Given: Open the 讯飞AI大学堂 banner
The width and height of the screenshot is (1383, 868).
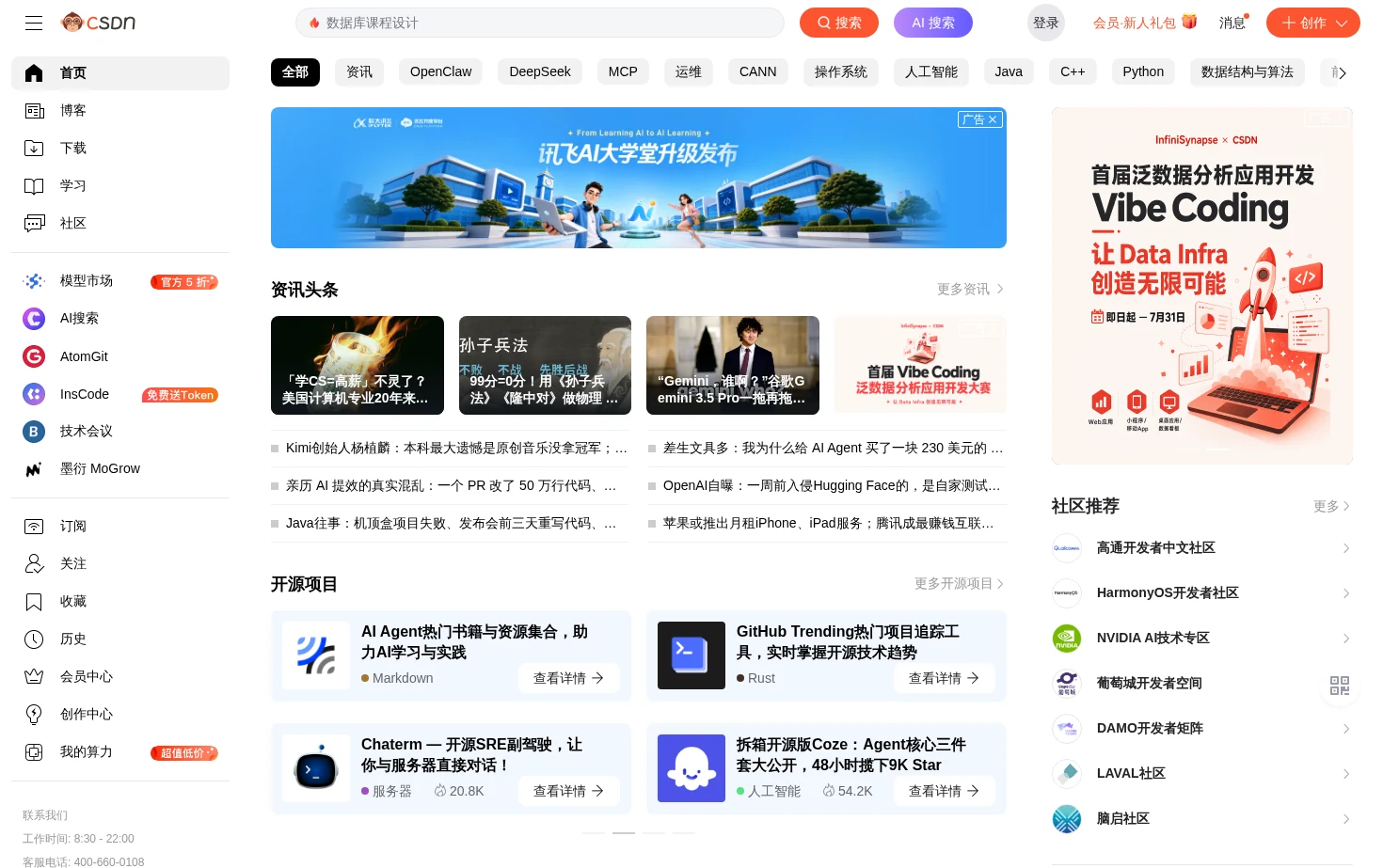Looking at the screenshot, I should (x=639, y=178).
